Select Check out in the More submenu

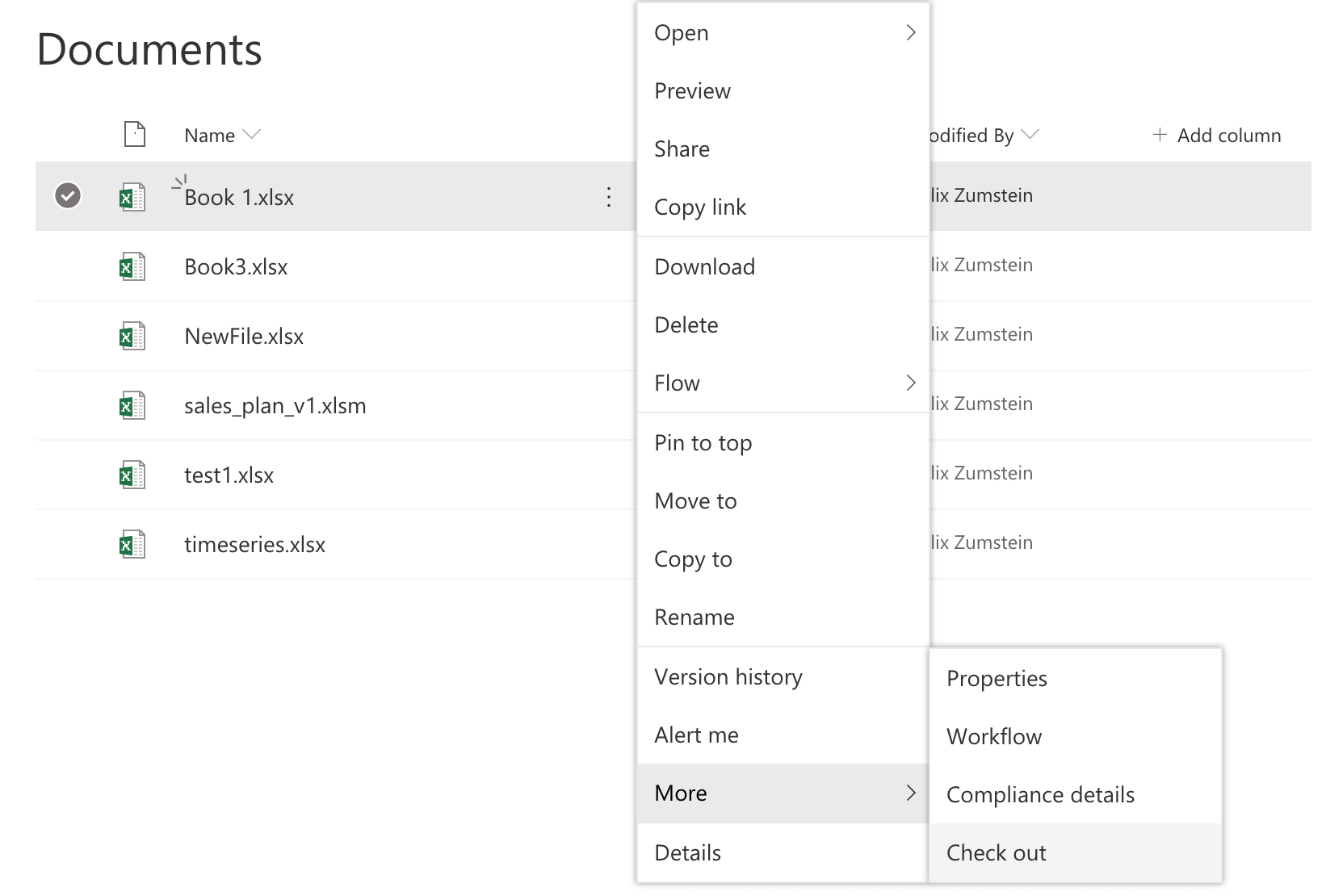(x=996, y=852)
